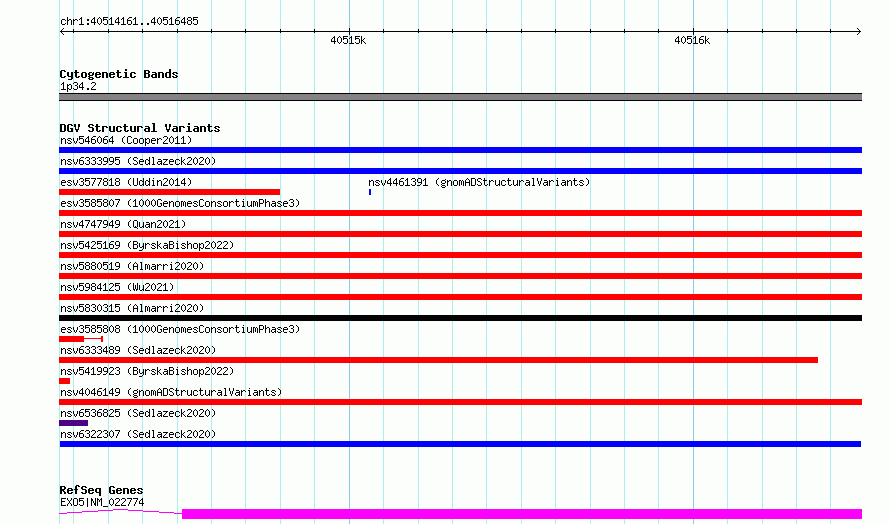Open the nsv6536825 (Sedlazeck2020) label
Viewport: 890px width, 524px height.
click(x=138, y=413)
